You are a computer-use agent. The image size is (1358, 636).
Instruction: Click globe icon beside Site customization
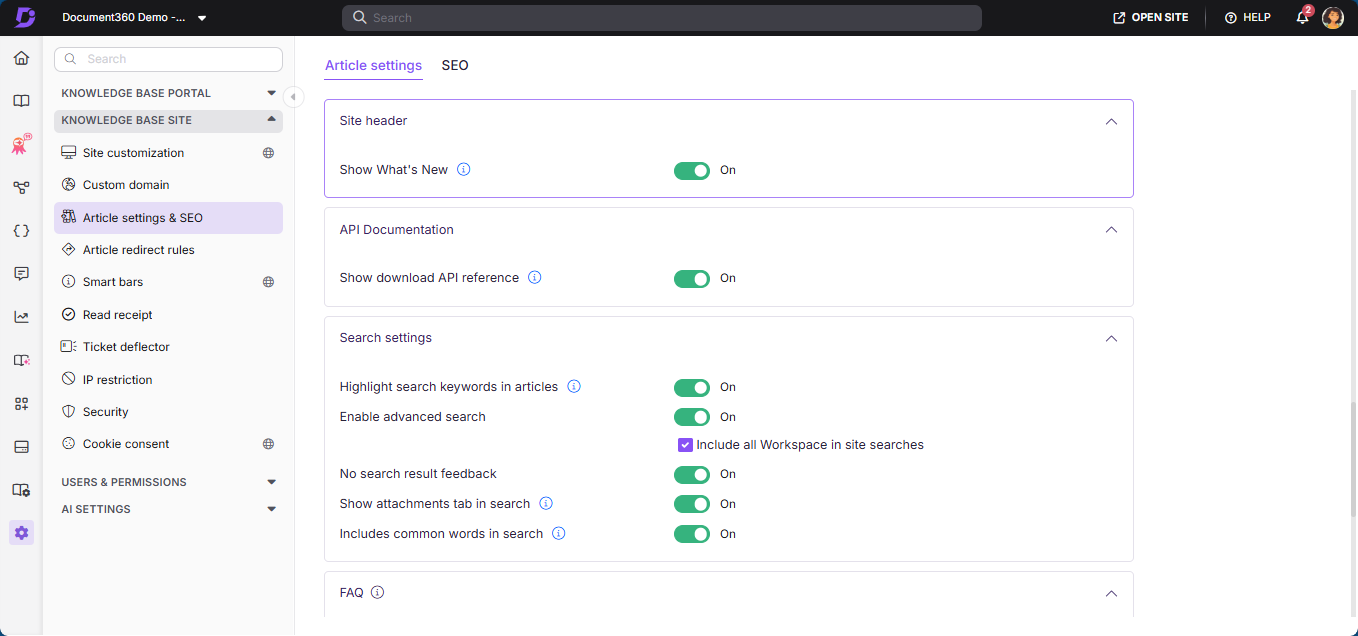pos(268,153)
